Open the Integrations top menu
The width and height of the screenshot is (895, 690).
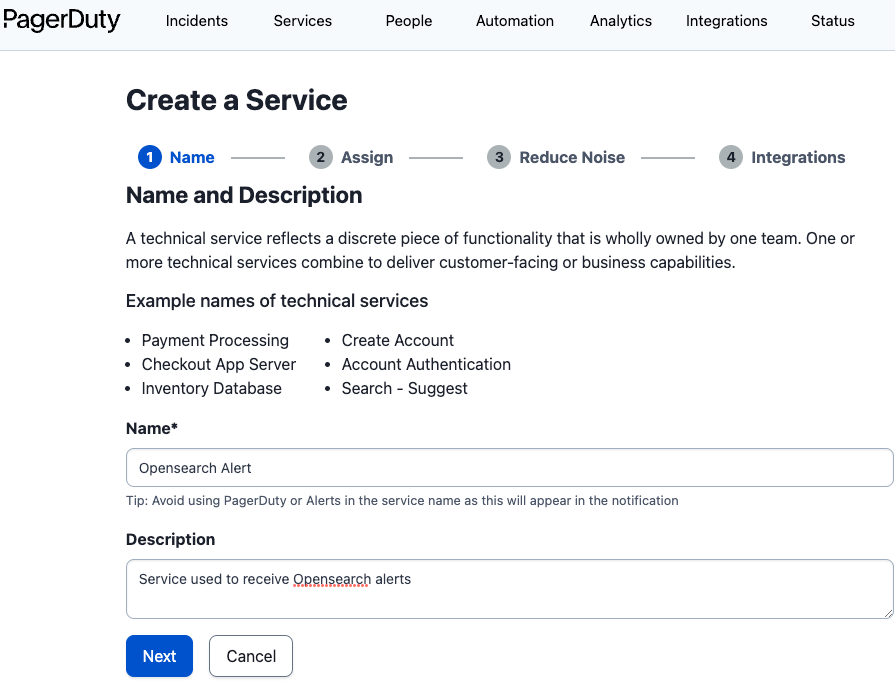pyautogui.click(x=727, y=21)
